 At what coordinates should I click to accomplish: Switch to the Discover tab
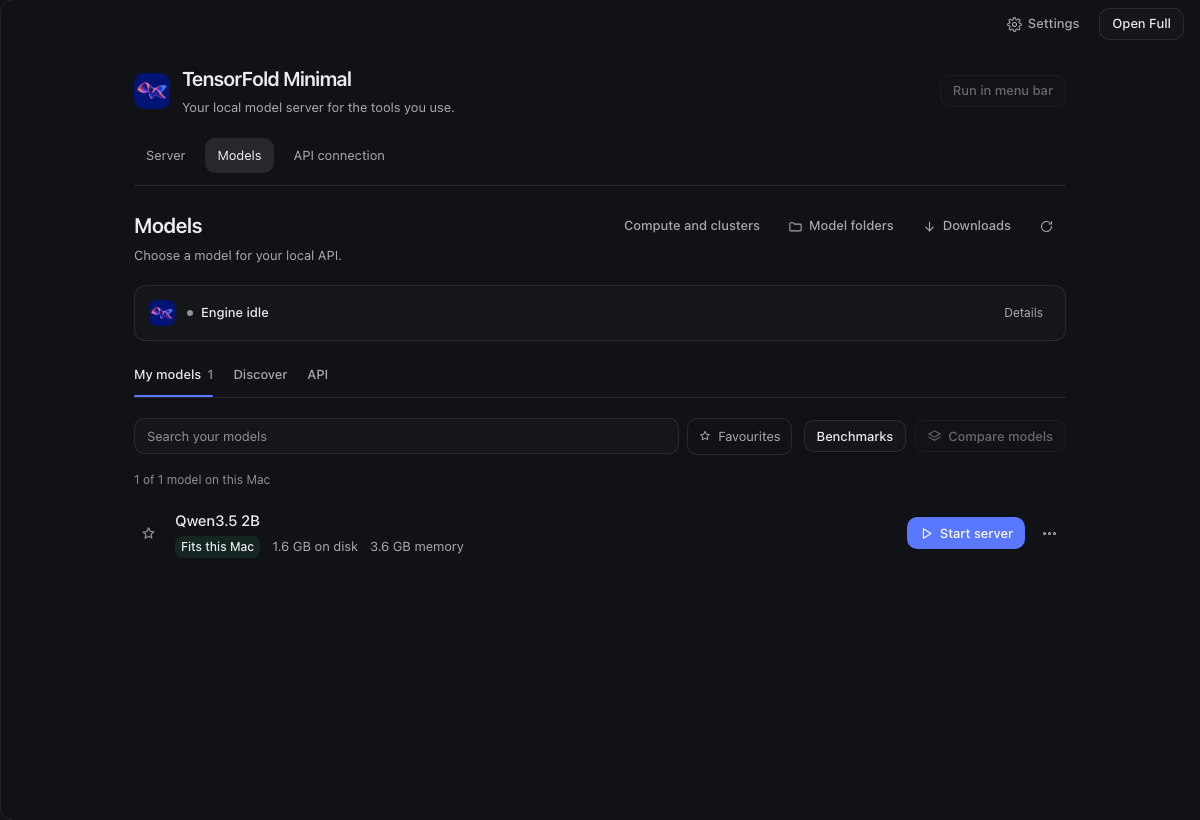[x=260, y=375]
